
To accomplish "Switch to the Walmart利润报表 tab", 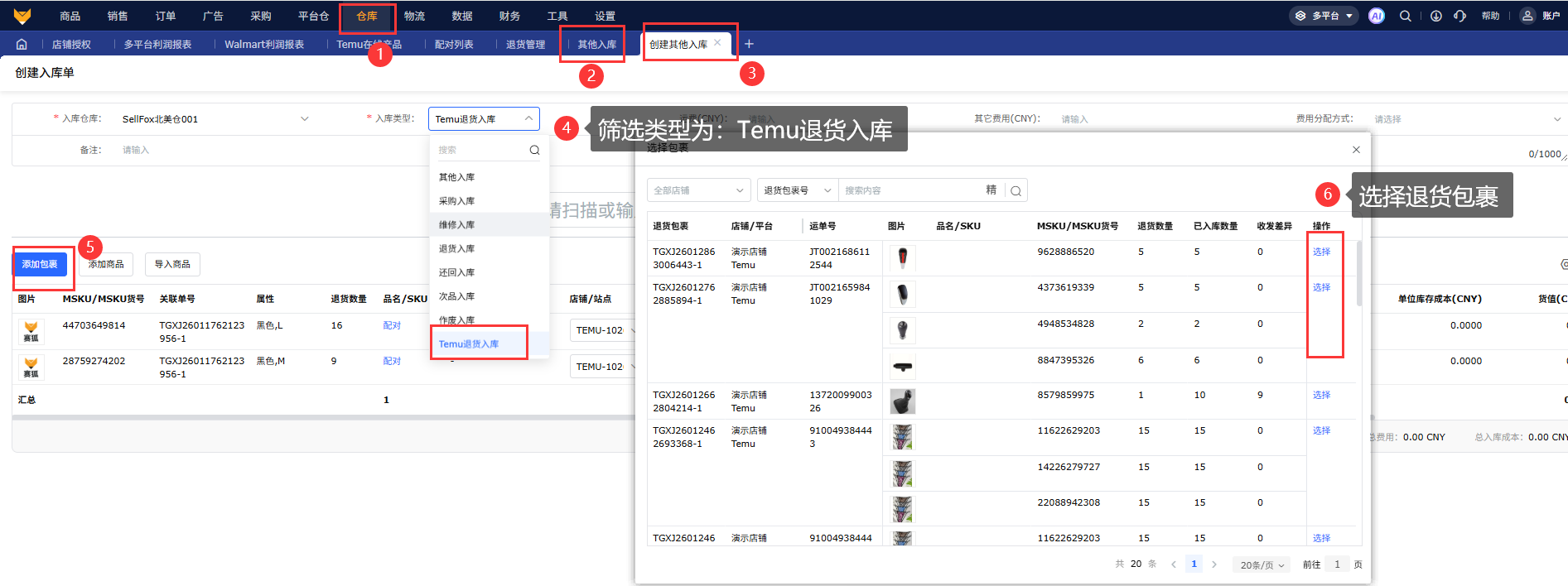I will coord(264,45).
